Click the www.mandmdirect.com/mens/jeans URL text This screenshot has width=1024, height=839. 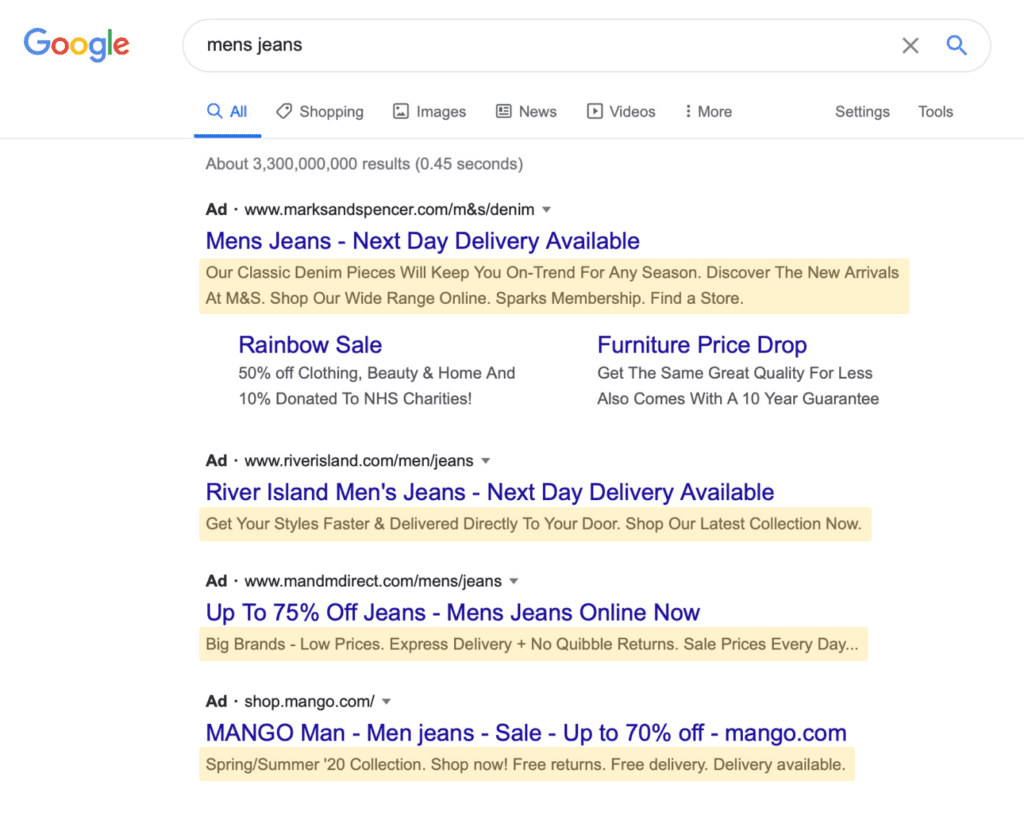(x=373, y=581)
